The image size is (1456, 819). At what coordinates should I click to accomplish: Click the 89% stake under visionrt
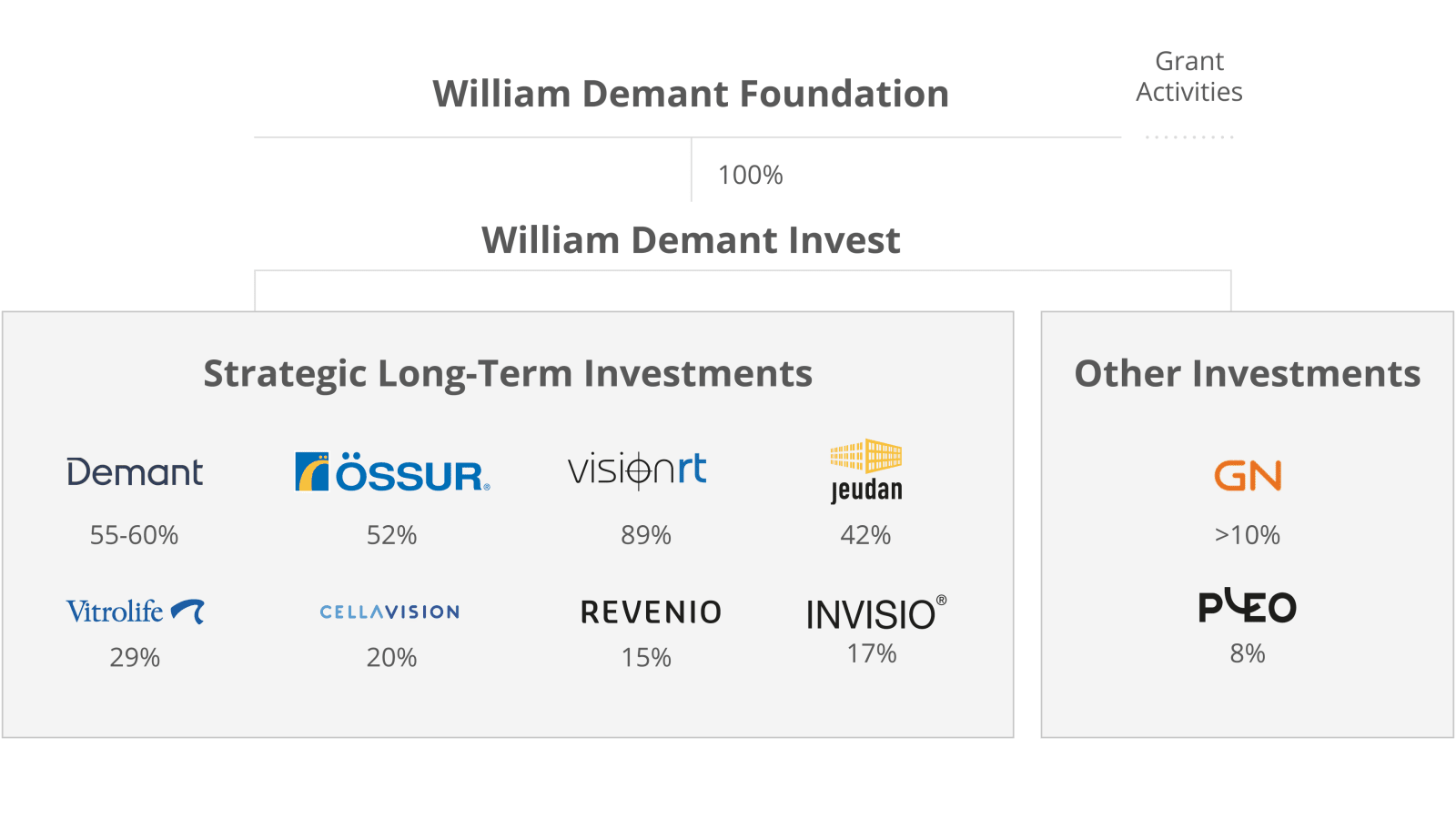tap(646, 535)
